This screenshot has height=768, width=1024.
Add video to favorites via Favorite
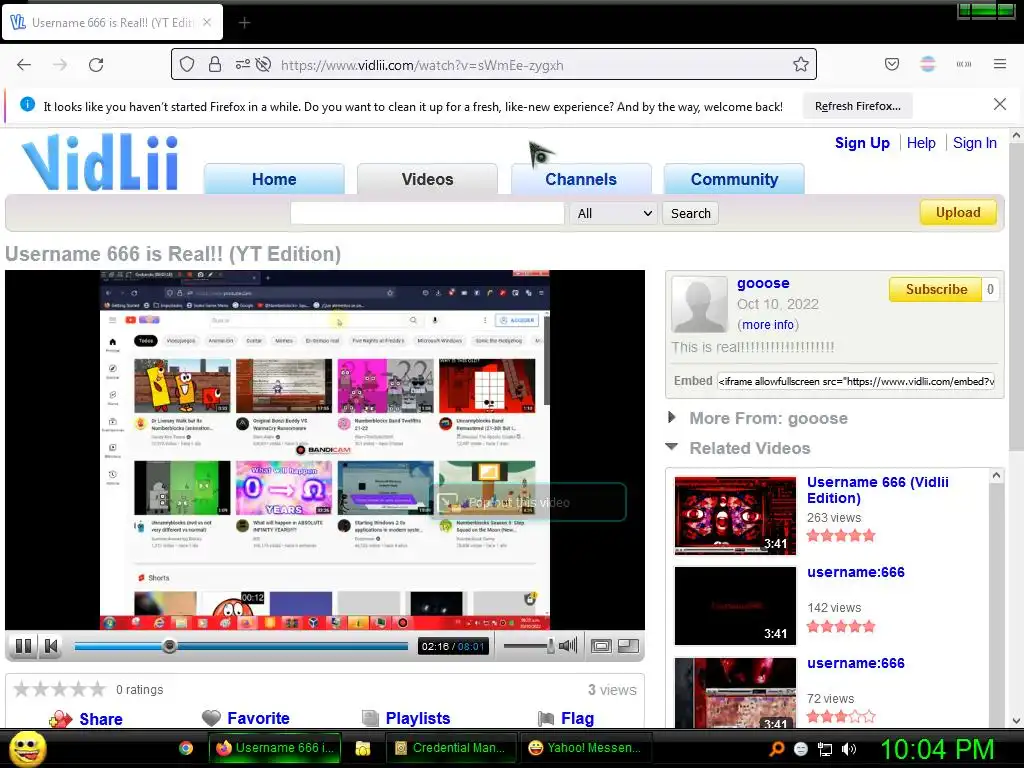click(246, 718)
